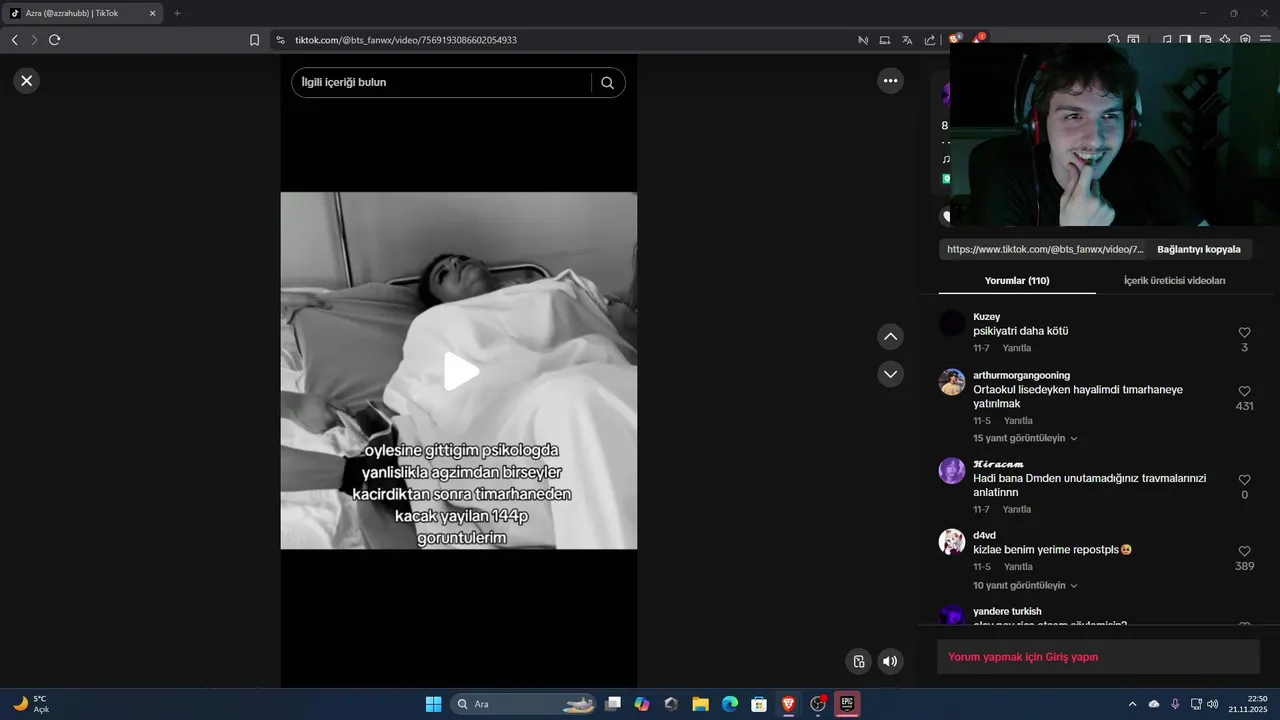The image size is (1280, 720).
Task: Open the volume control in system tray
Action: pyautogui.click(x=1213, y=704)
